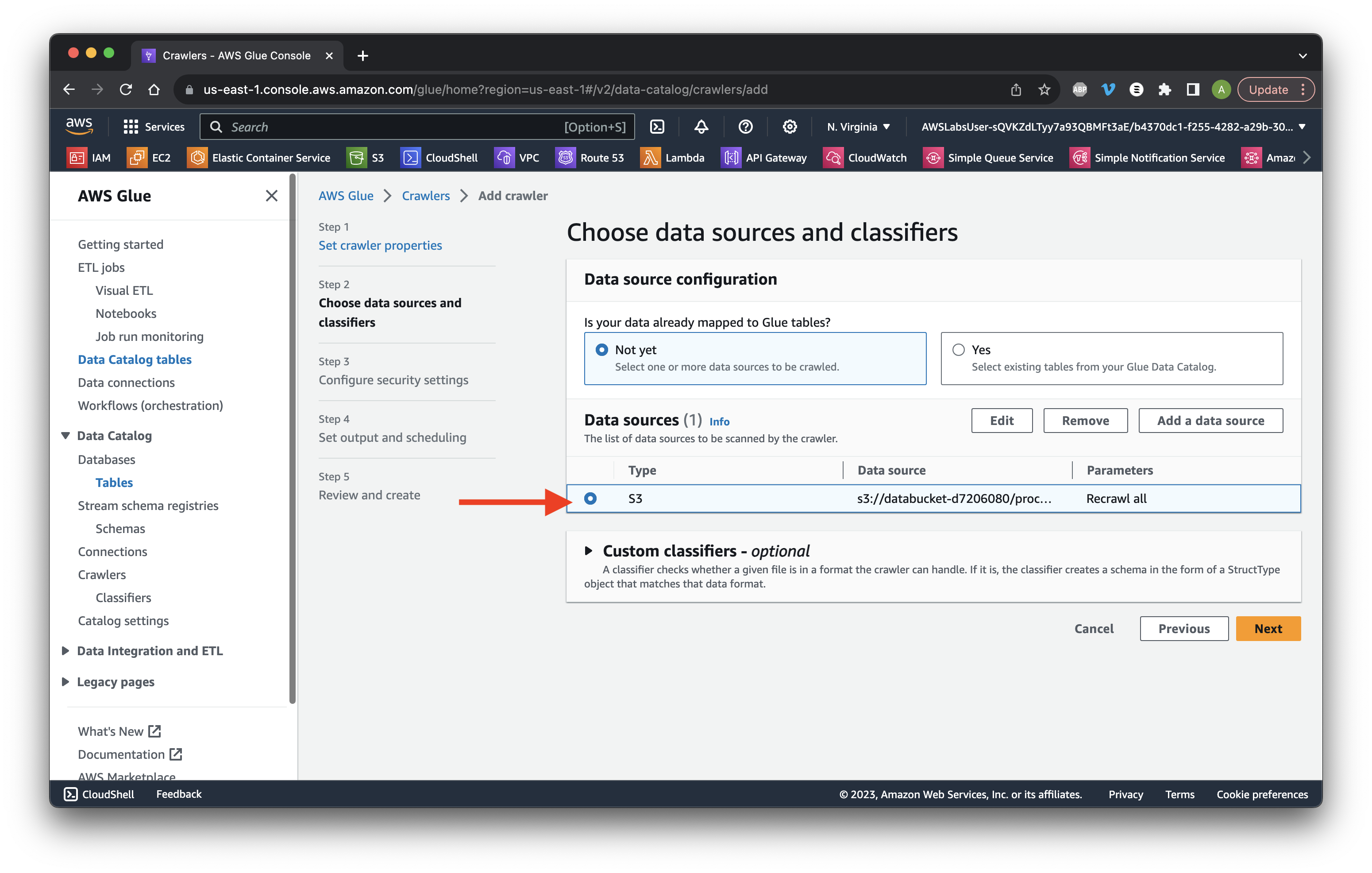Toggle the browser side panel icon
Image resolution: width=1372 pixels, height=873 pixels.
coord(1192,89)
